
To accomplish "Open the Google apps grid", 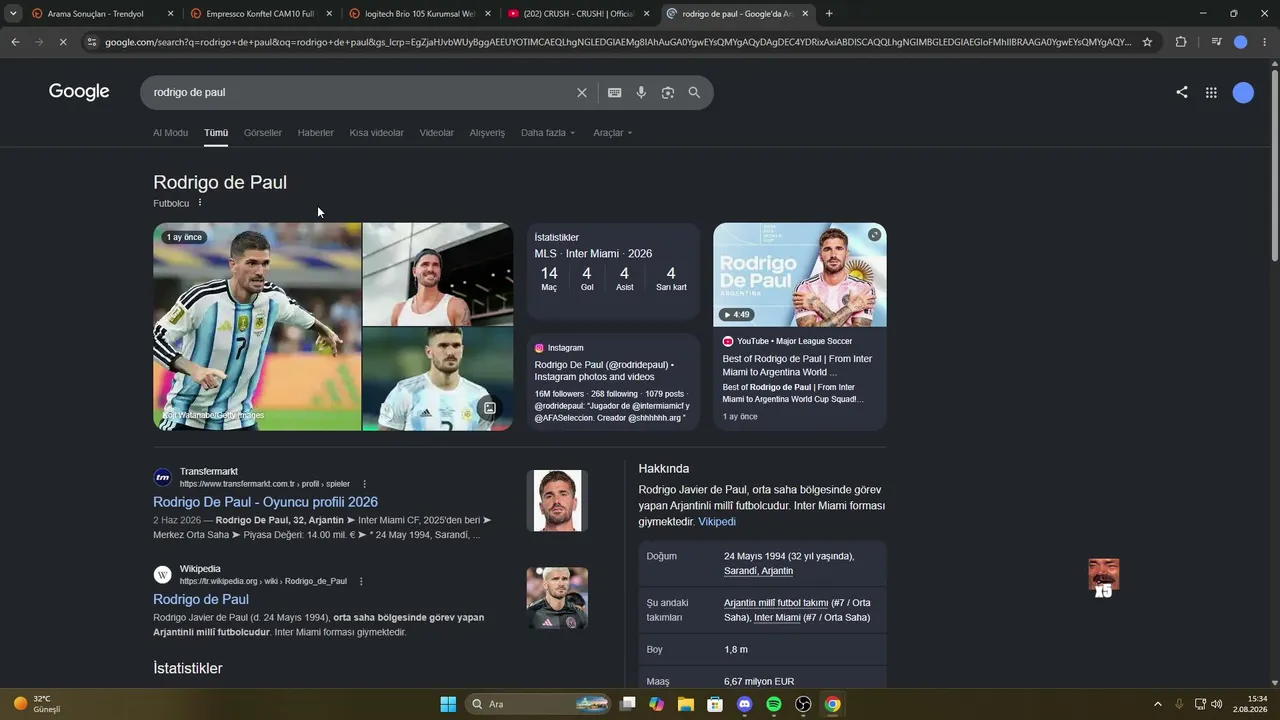I will pyautogui.click(x=1211, y=93).
